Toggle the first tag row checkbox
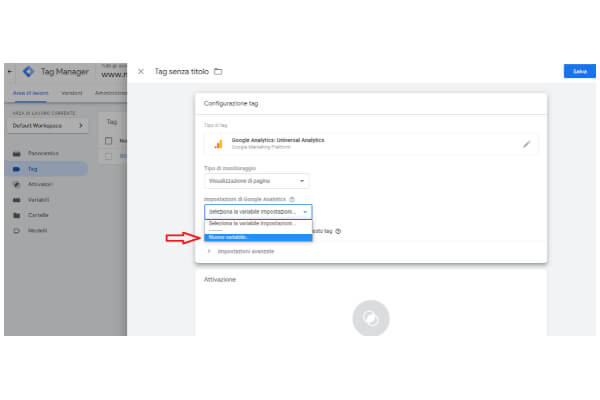Screen dimensions: 600x400 pos(109,156)
